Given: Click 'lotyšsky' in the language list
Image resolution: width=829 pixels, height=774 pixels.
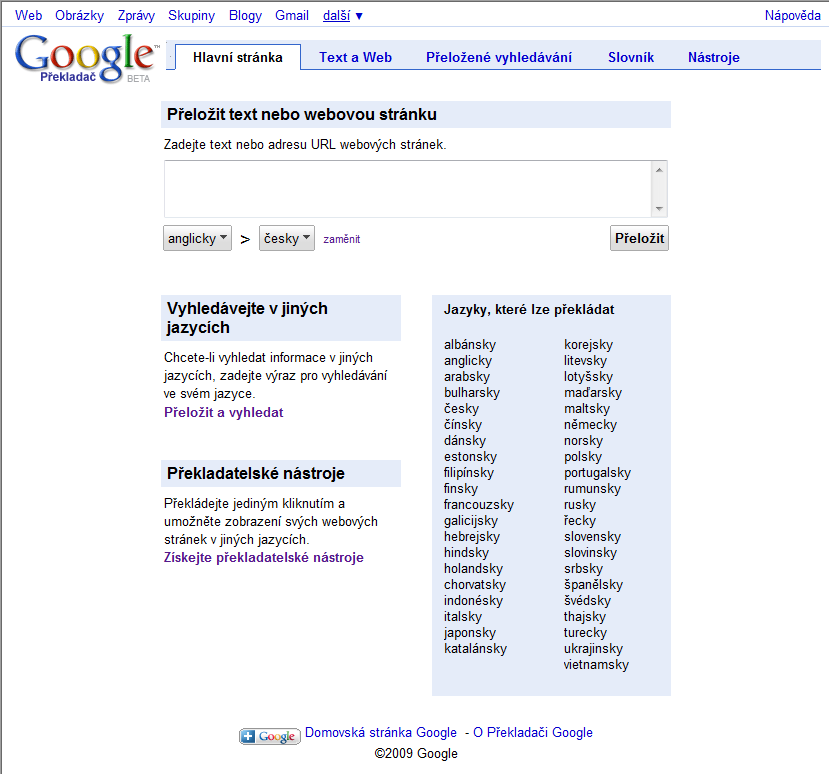Looking at the screenshot, I should 588,376.
